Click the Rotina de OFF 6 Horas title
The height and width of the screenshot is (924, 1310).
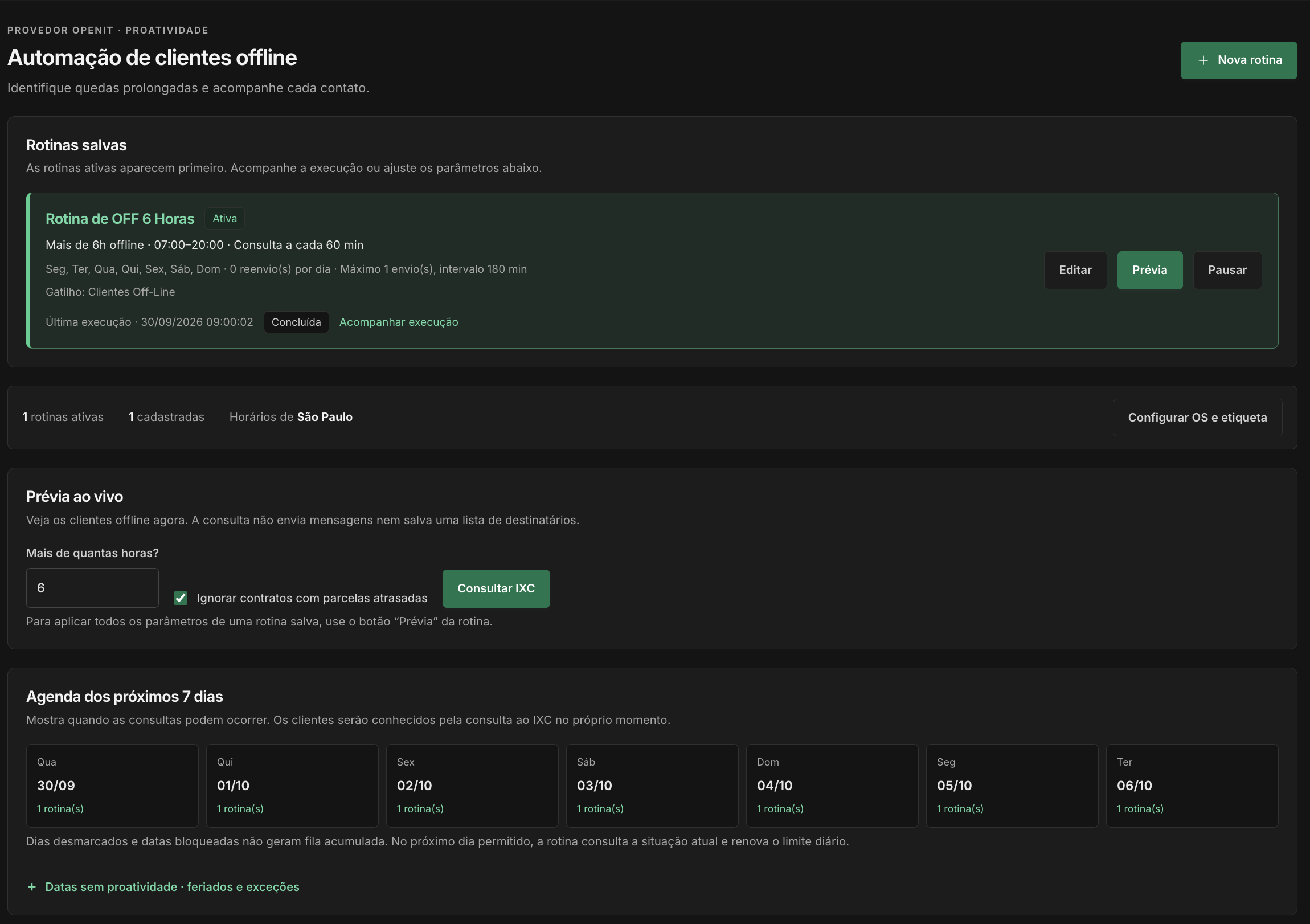point(120,219)
